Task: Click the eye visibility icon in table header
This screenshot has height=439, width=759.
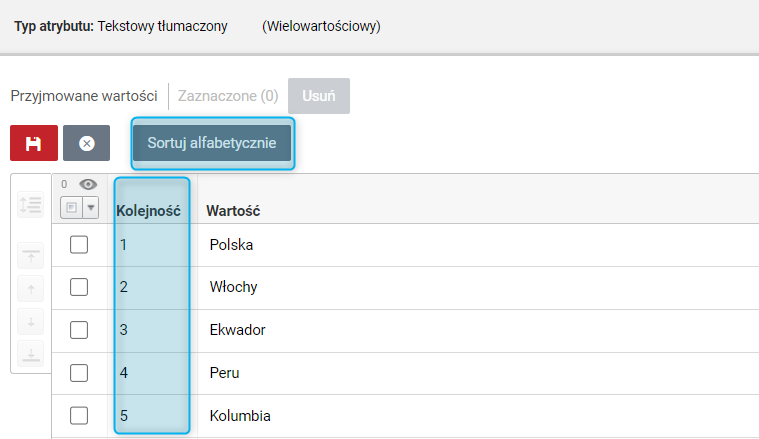Action: click(88, 184)
